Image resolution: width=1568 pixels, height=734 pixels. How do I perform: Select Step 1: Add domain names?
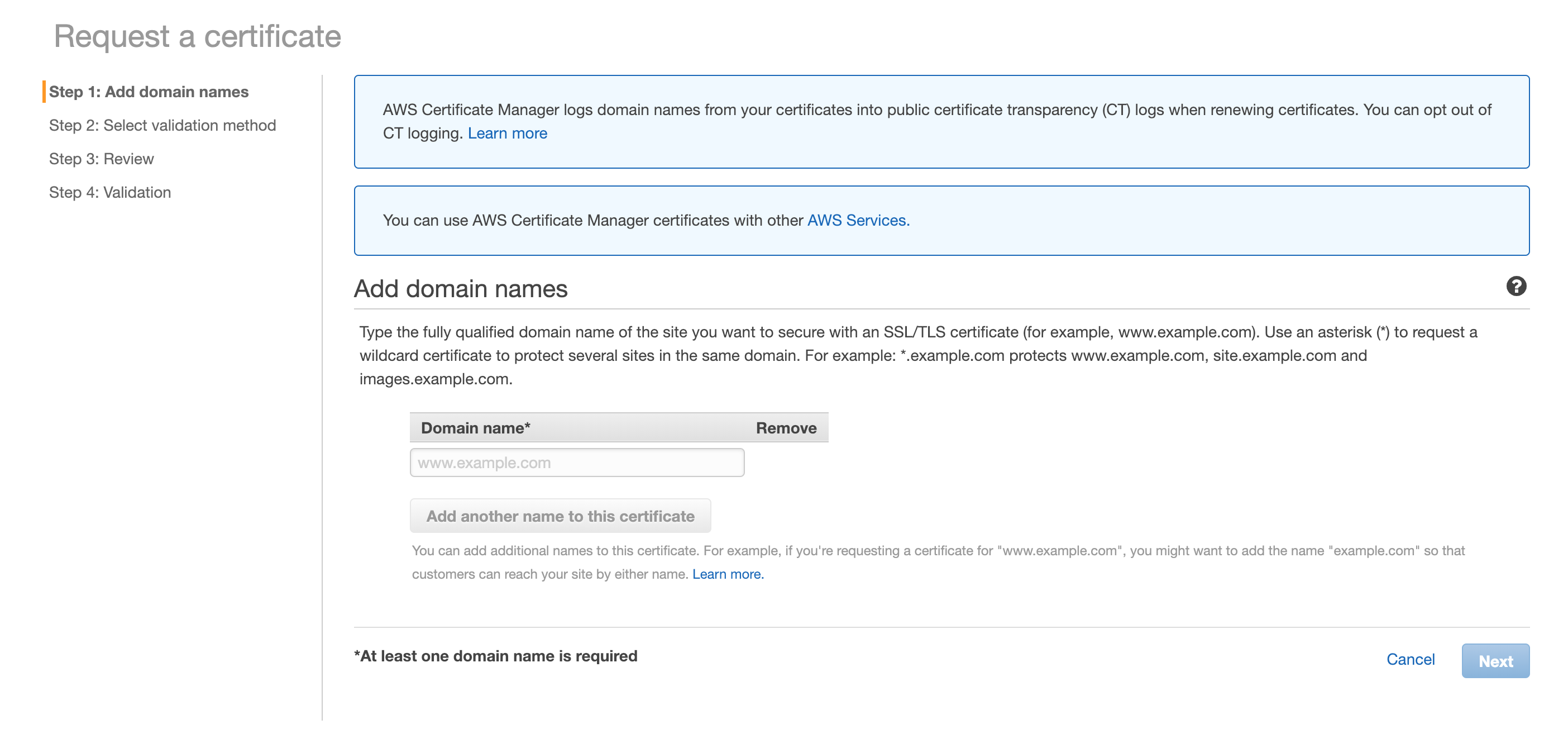pos(149,92)
